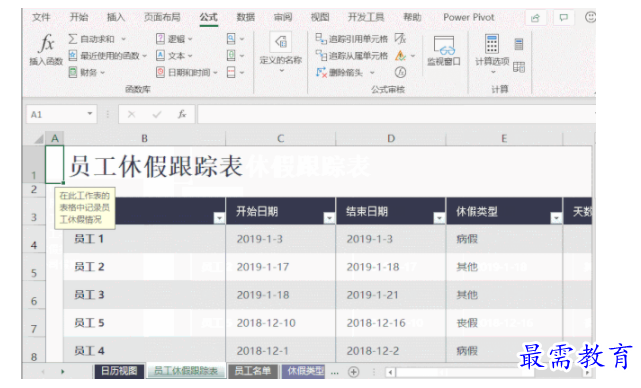The width and height of the screenshot is (641, 388).
Task: Open Date & Time (日期和时间) functions
Action: pos(187,72)
